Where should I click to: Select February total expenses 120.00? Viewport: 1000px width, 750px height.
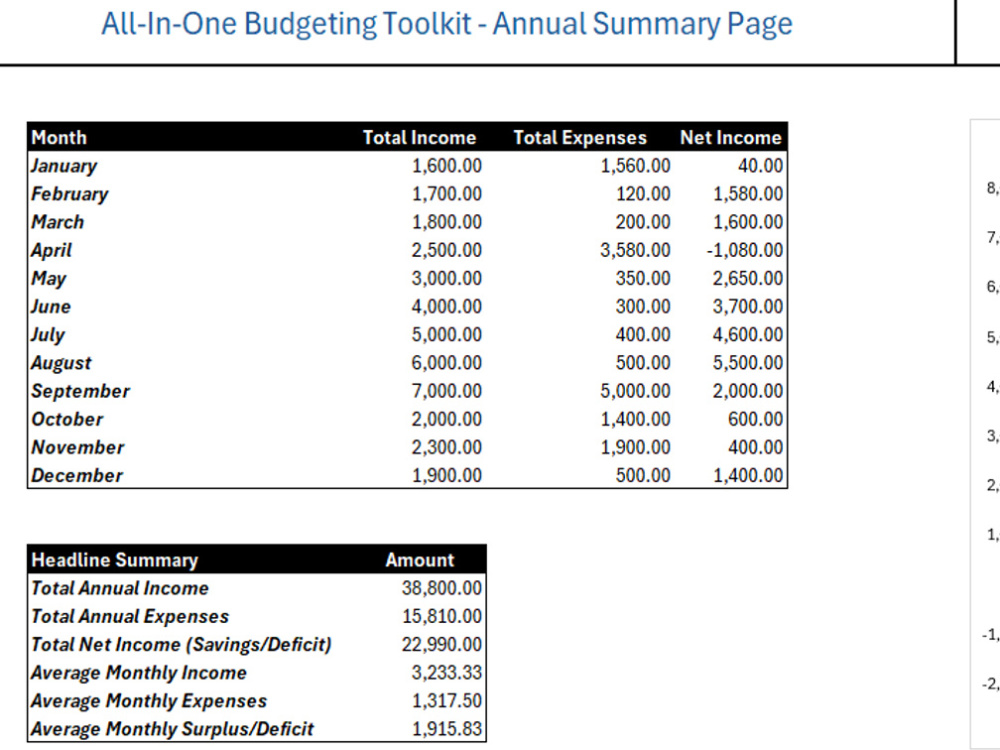[x=643, y=194]
